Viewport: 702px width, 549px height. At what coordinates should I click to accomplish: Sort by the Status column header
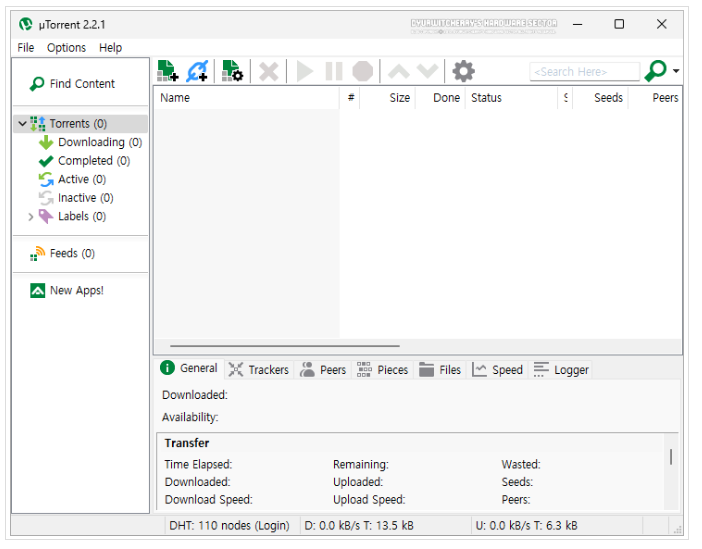click(512, 98)
